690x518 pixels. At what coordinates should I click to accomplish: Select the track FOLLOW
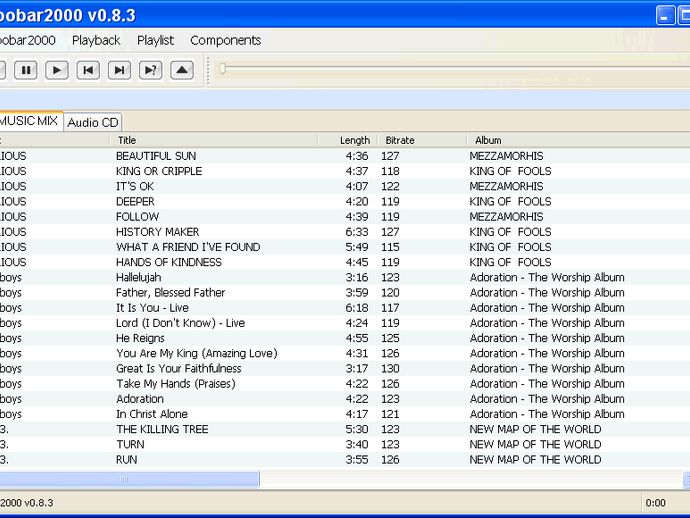[x=137, y=217]
